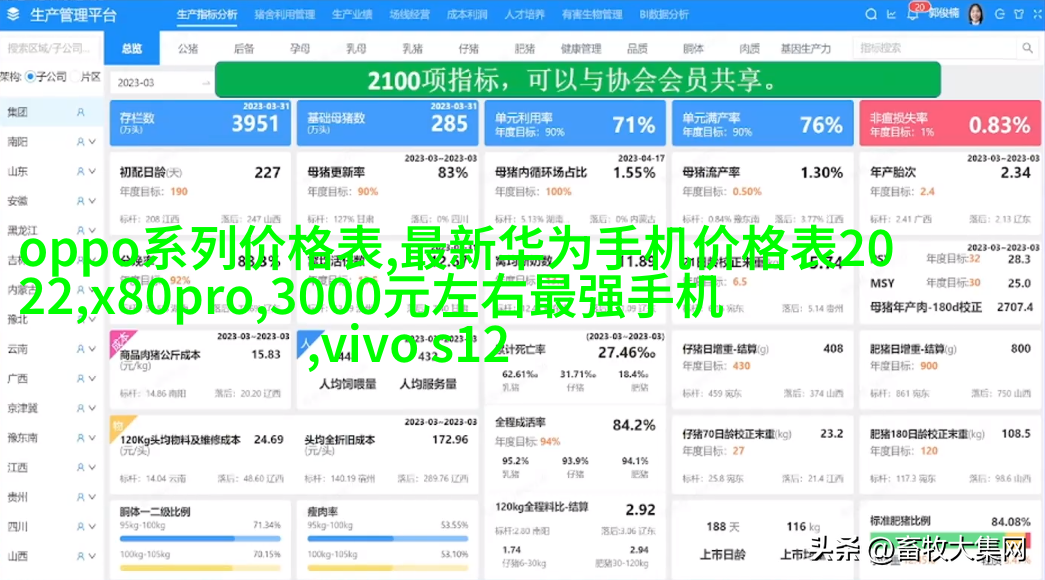Expand the 山东 tree node
Screen dimensions: 1045x580
[92, 172]
